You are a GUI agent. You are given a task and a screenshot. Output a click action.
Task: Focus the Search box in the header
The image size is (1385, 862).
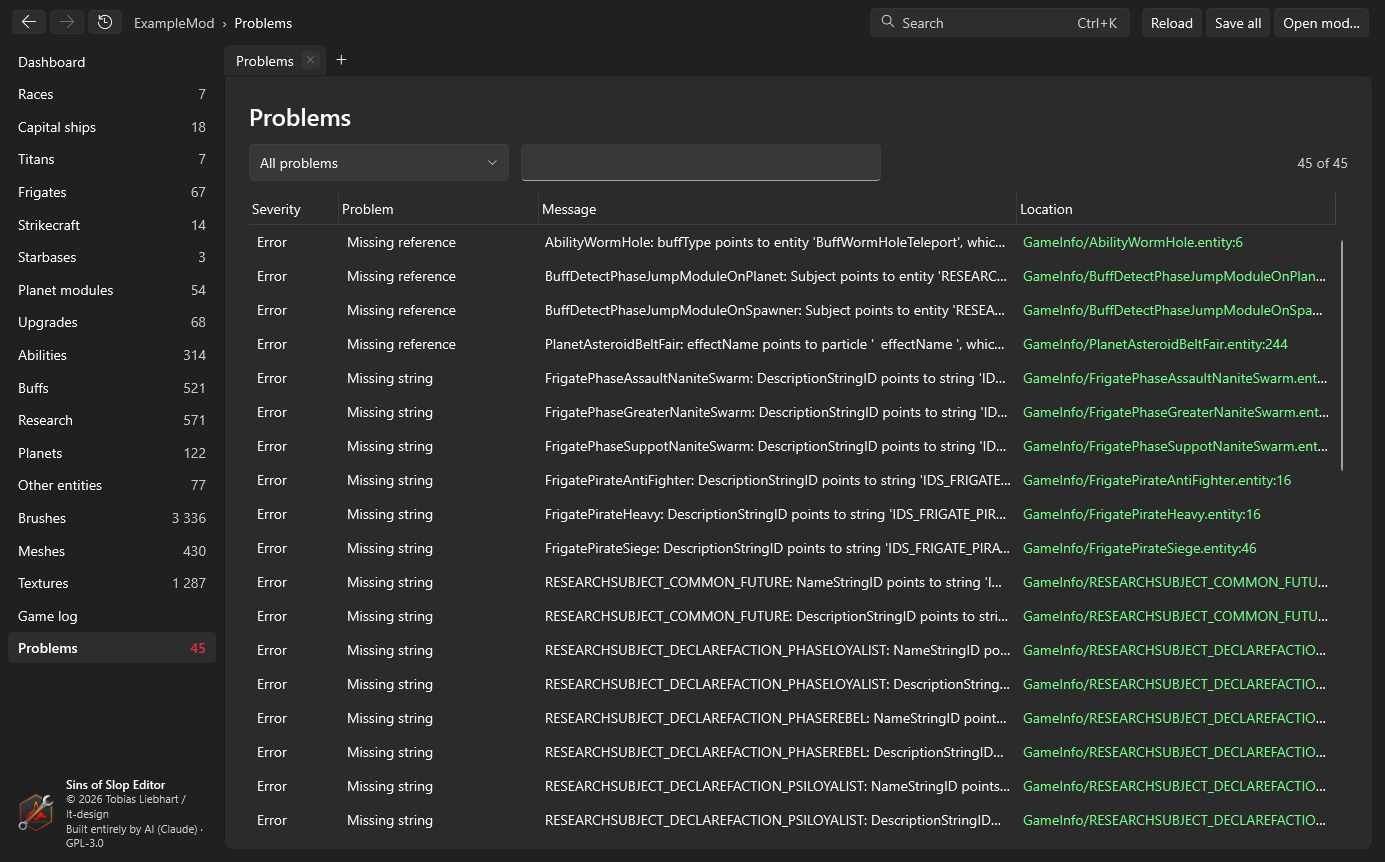pyautogui.click(x=1000, y=23)
